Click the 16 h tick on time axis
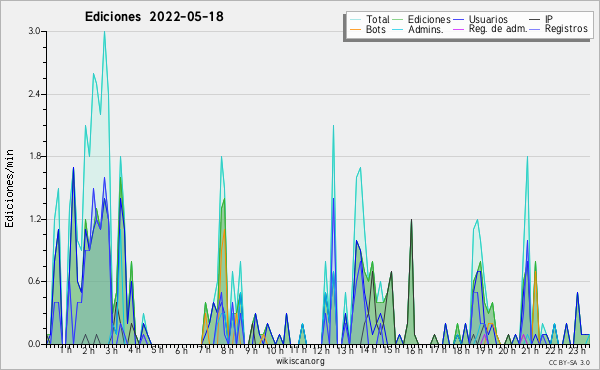 pos(414,351)
